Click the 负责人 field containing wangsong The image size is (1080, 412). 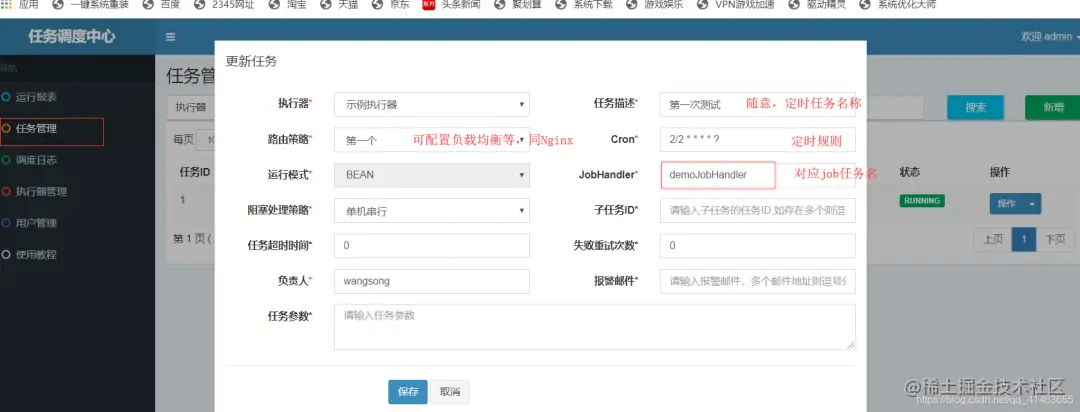click(x=431, y=281)
